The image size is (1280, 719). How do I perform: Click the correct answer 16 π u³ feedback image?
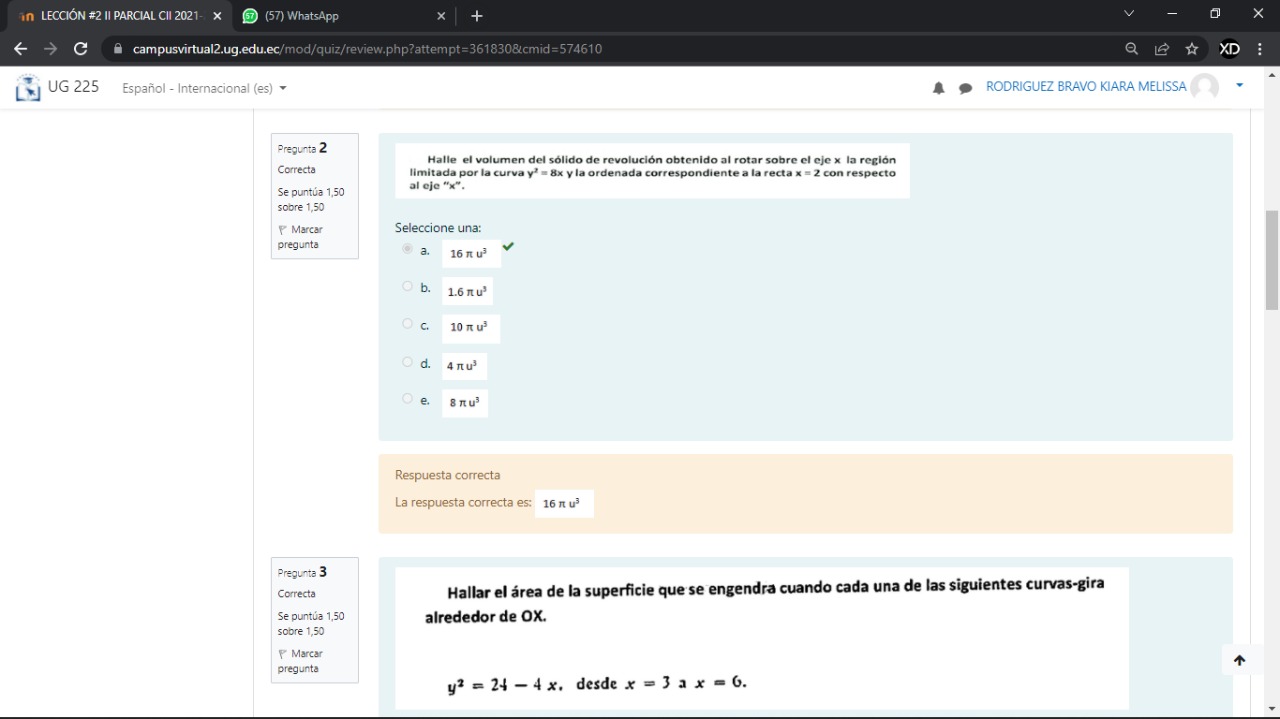click(564, 503)
